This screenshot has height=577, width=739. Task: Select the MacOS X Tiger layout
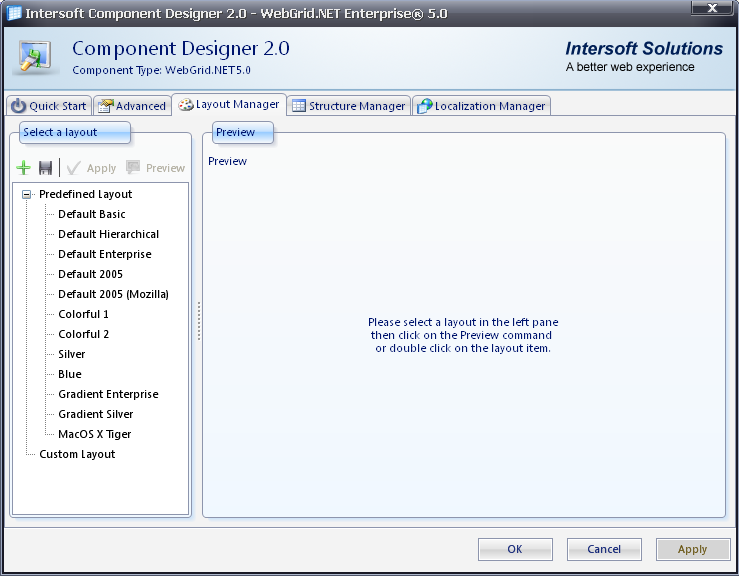95,435
